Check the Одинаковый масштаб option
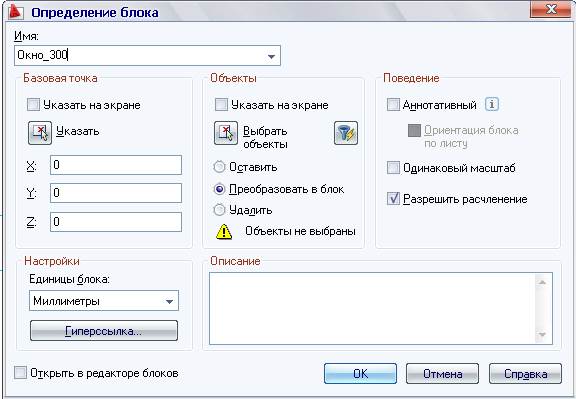The height and width of the screenshot is (399, 576). (393, 168)
